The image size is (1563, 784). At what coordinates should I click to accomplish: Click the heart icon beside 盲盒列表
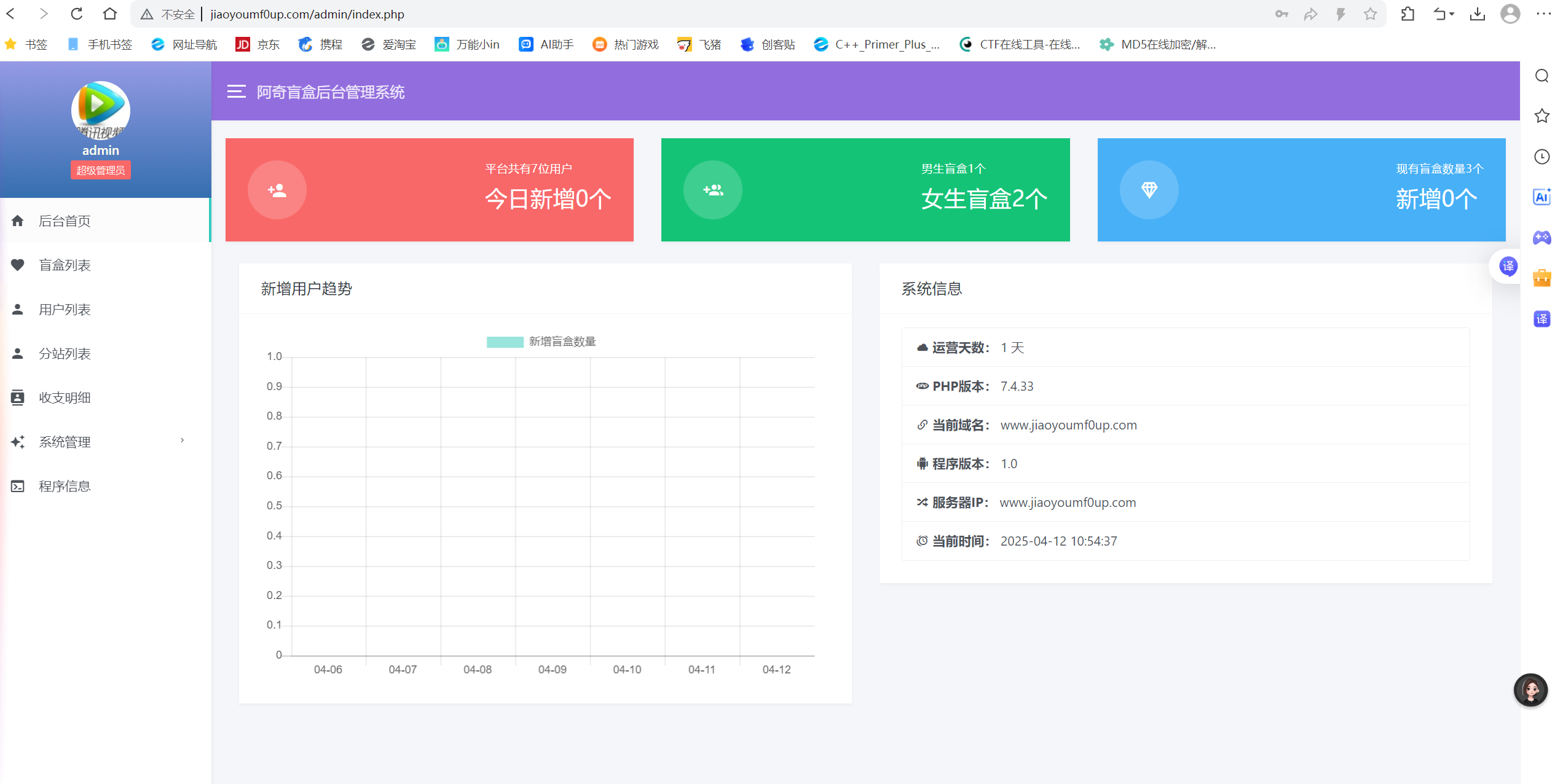18,264
